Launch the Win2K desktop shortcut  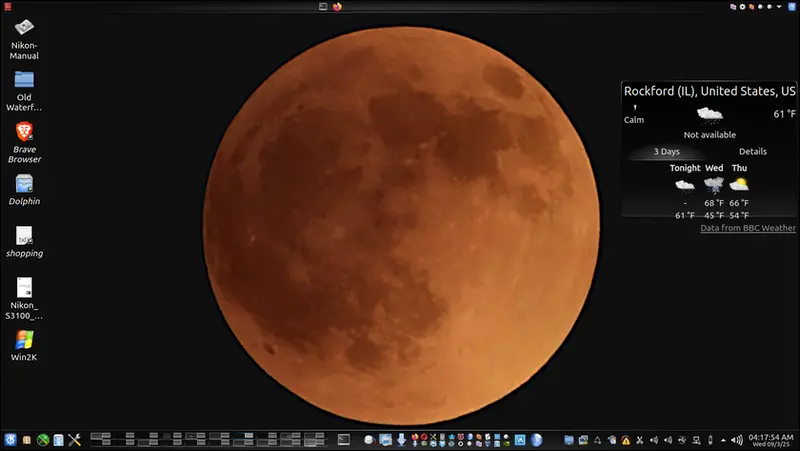(x=24, y=346)
